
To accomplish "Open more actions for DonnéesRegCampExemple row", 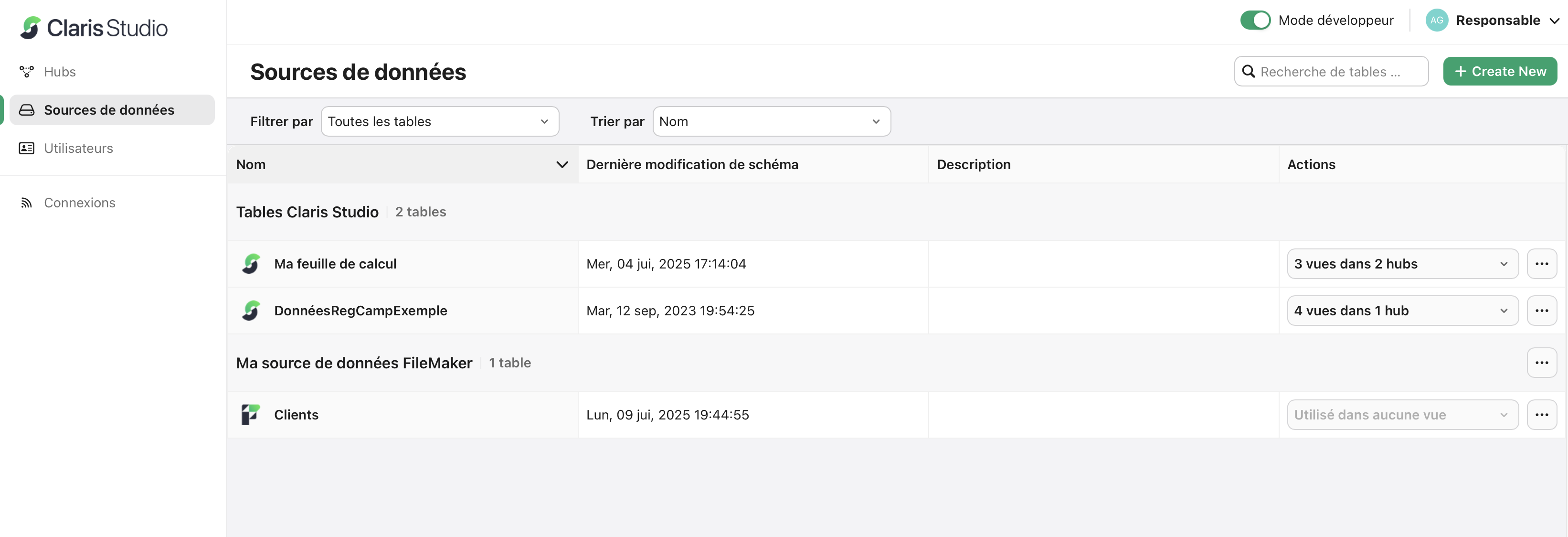I will [x=1541, y=311].
